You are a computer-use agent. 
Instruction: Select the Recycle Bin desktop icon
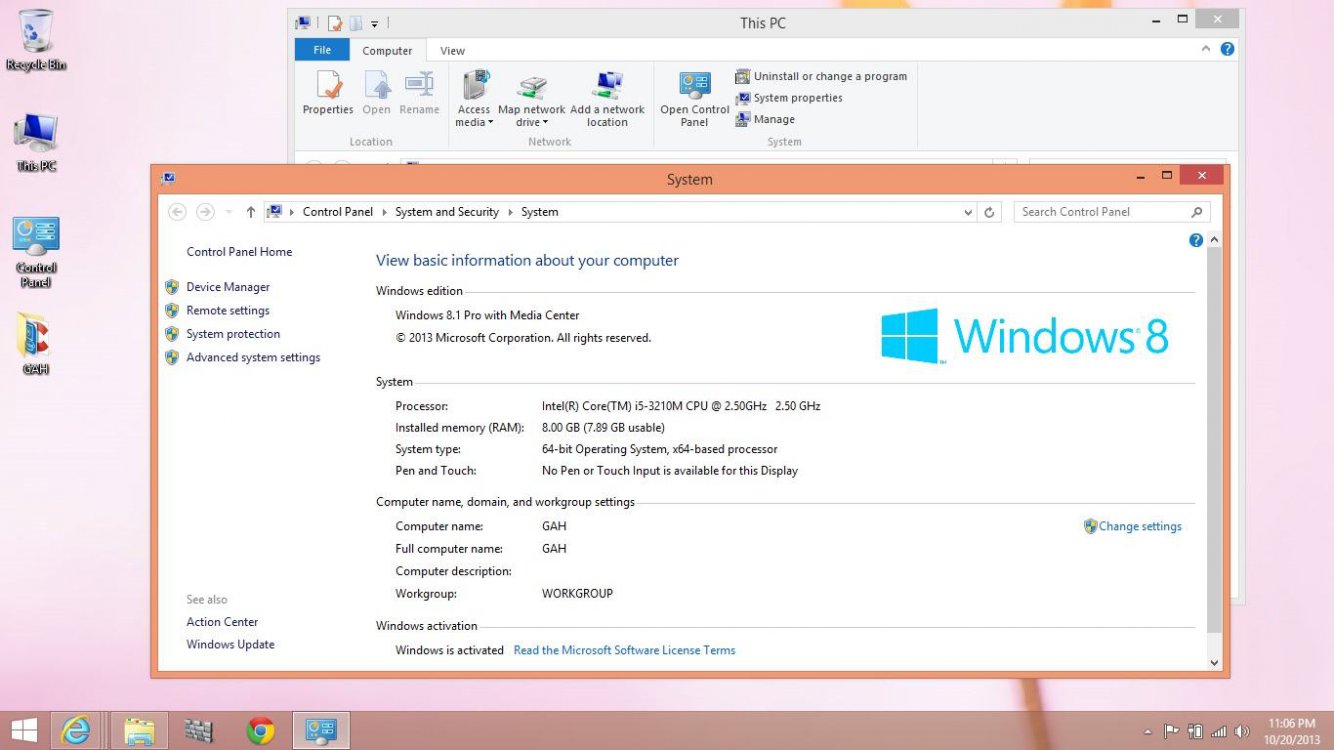click(36, 40)
